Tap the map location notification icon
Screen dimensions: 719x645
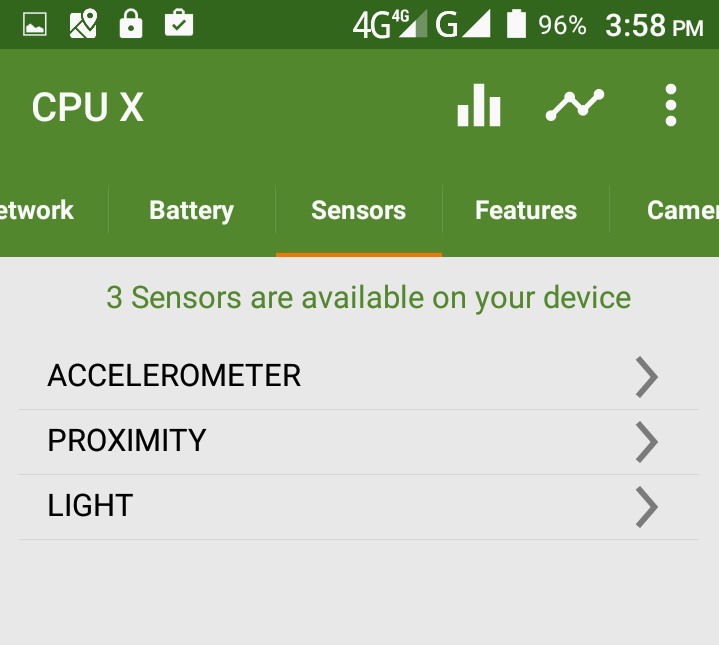click(x=83, y=24)
